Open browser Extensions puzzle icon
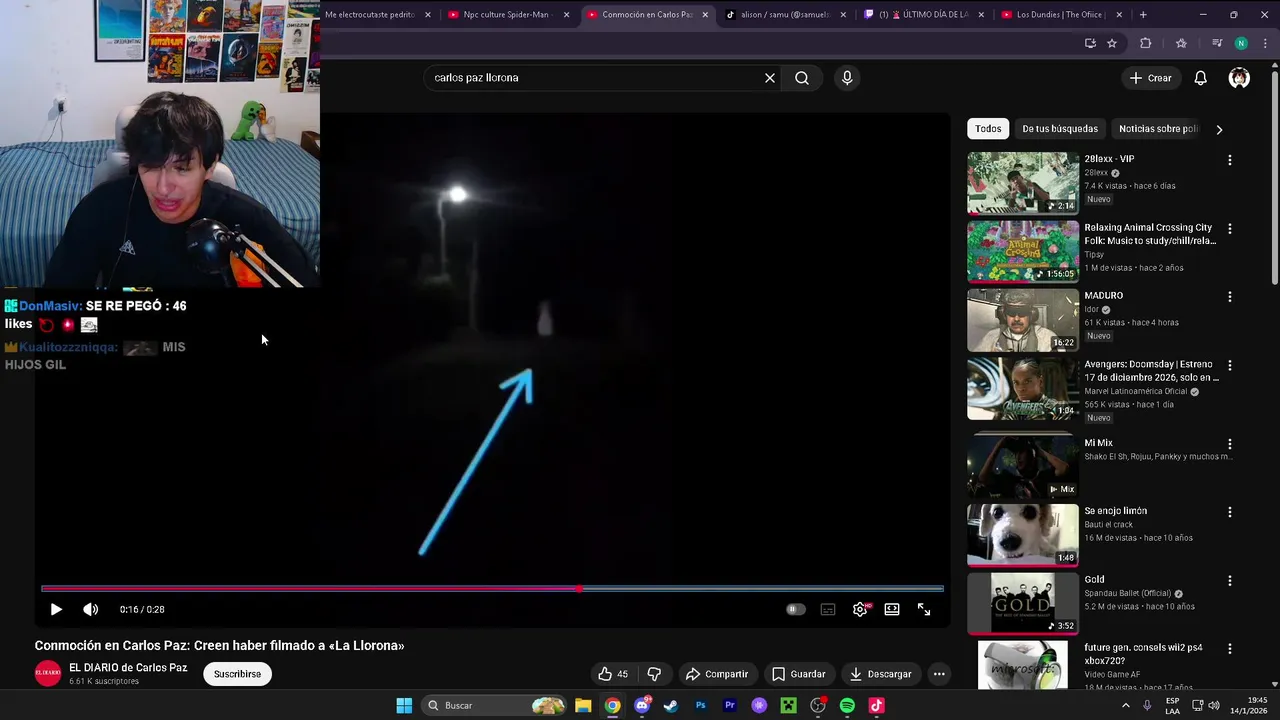 point(1146,43)
